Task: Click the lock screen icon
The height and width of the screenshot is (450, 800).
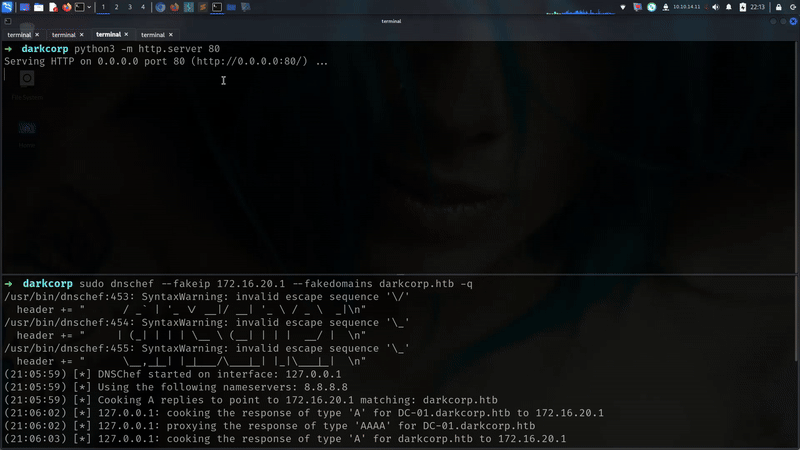Action: click(779, 7)
